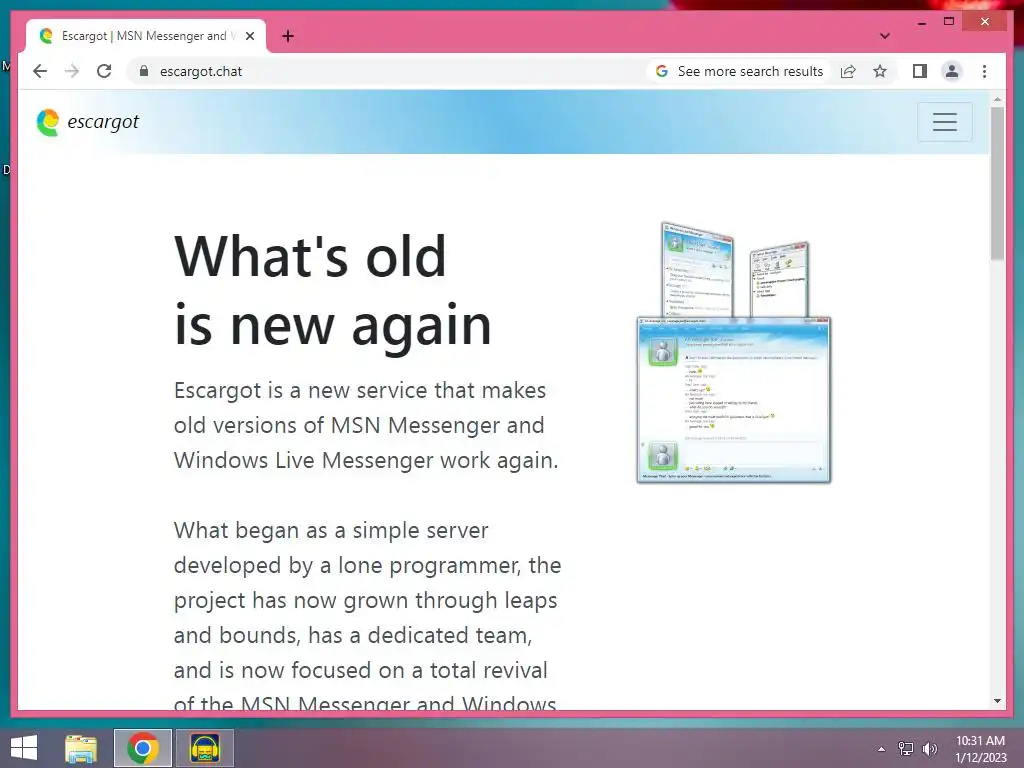Open the headphones app in taskbar

pyautogui.click(x=204, y=748)
